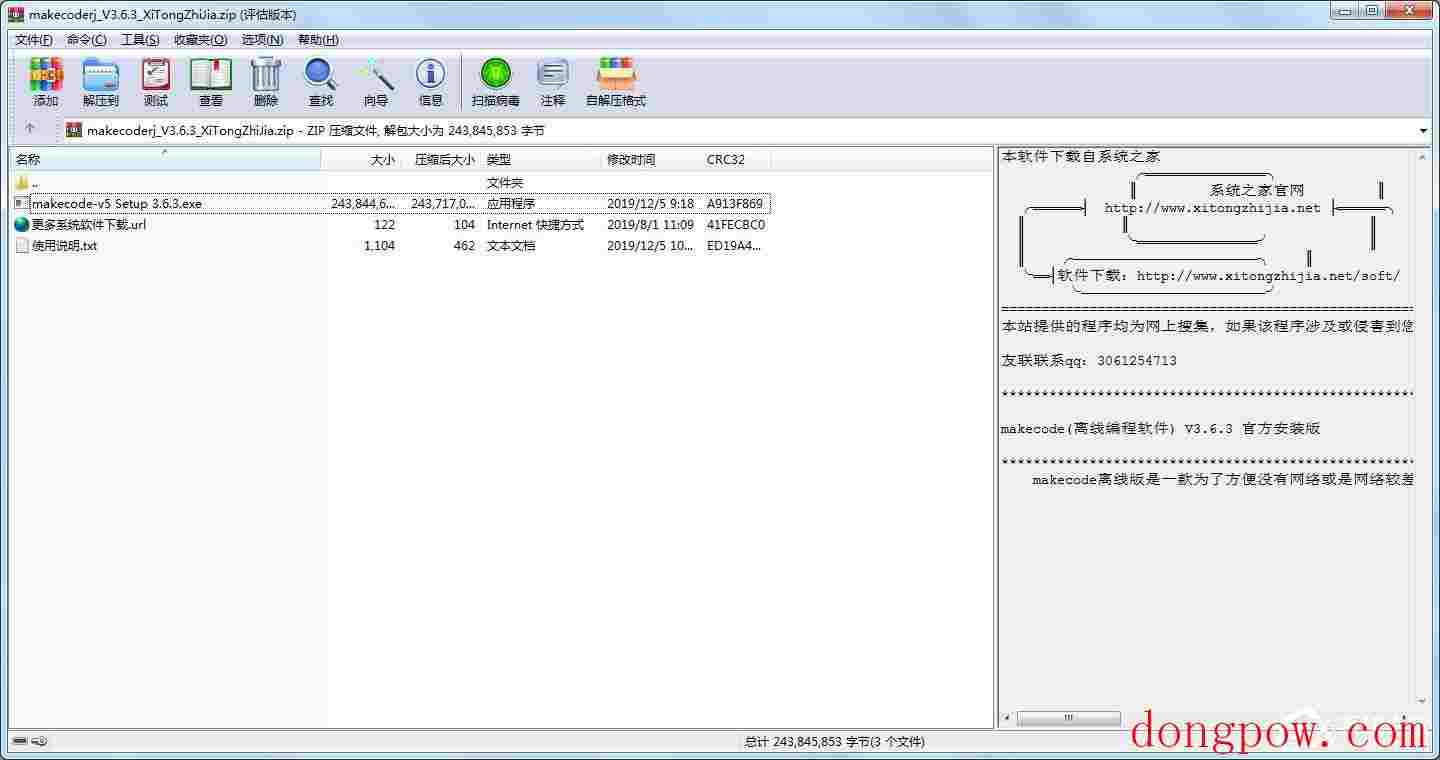Select the 更多系统软件下载.url file name

click(x=89, y=224)
